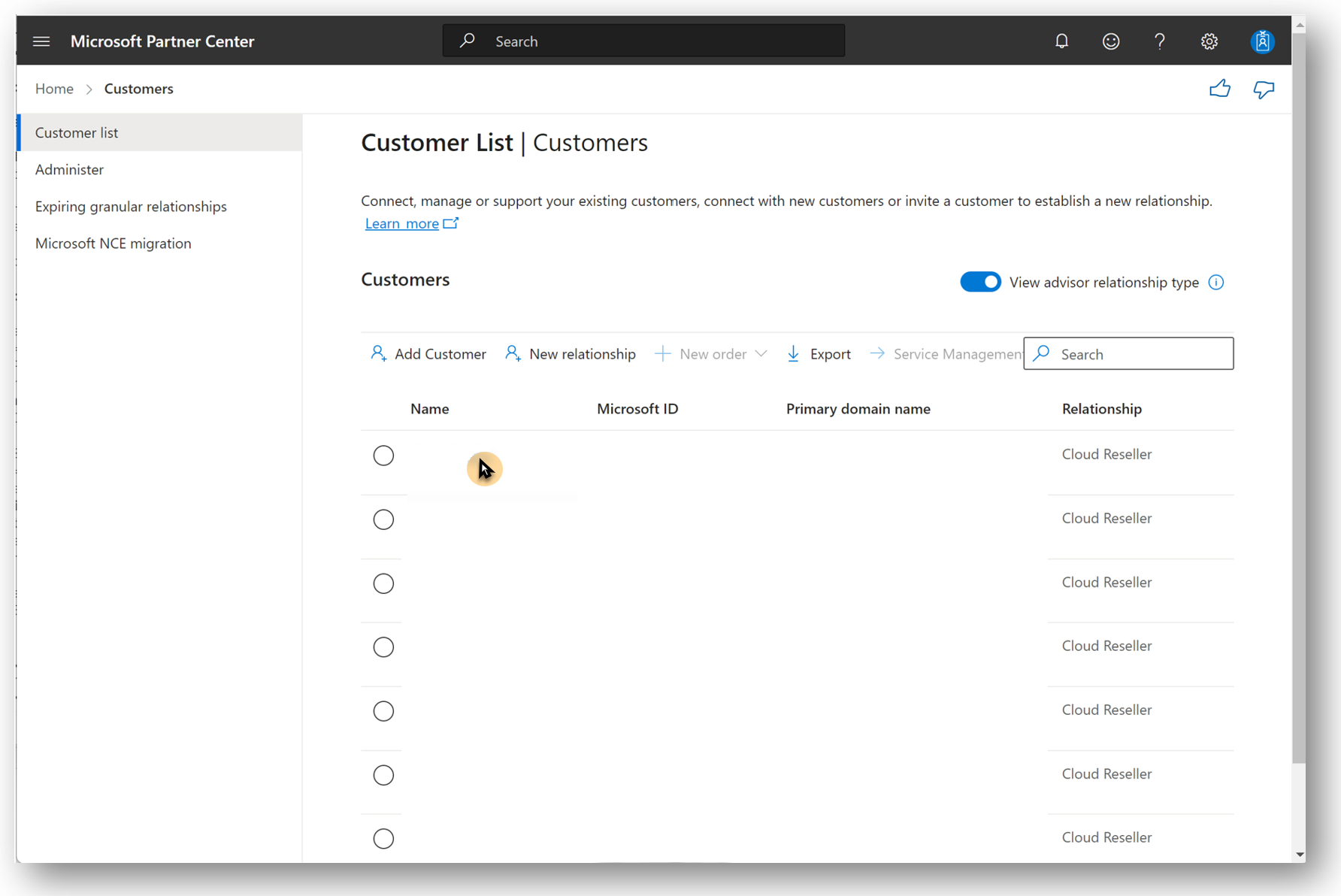Open the help question mark
The height and width of the screenshot is (896, 1341).
point(1159,41)
